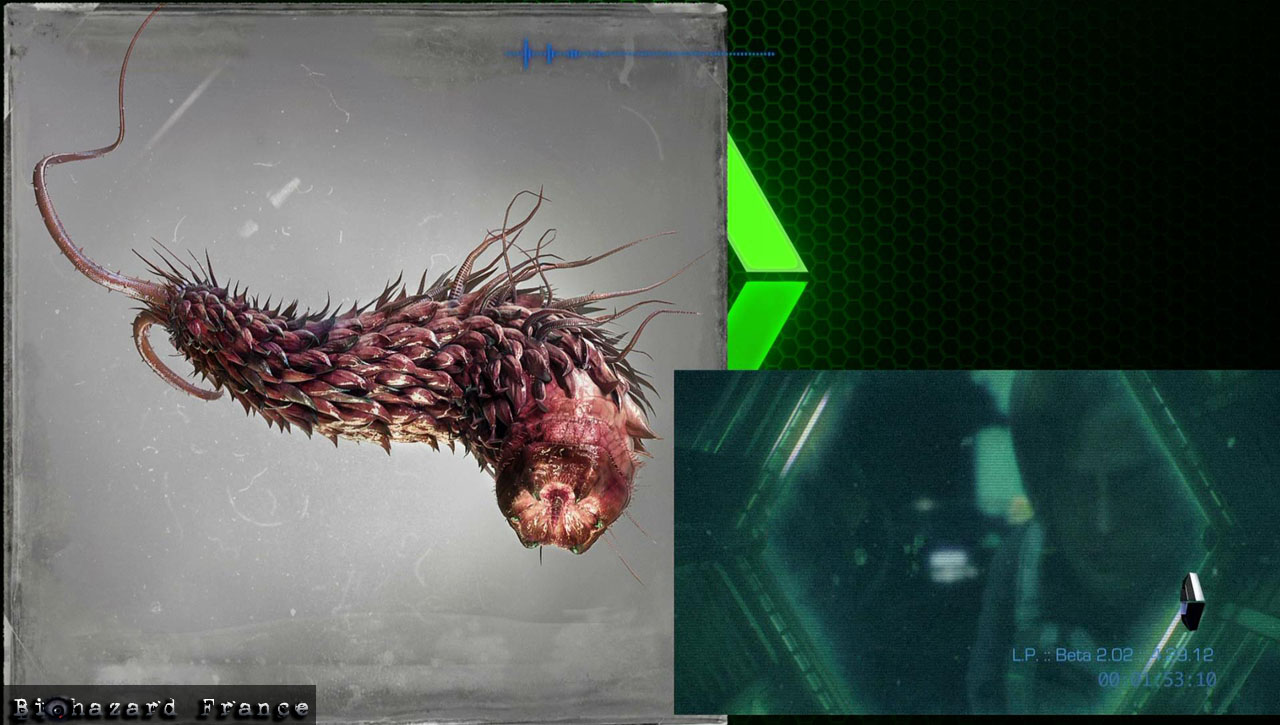Click the "00:01:53:10" timecode readout
The width and height of the screenshot is (1280, 725).
pos(1156,680)
